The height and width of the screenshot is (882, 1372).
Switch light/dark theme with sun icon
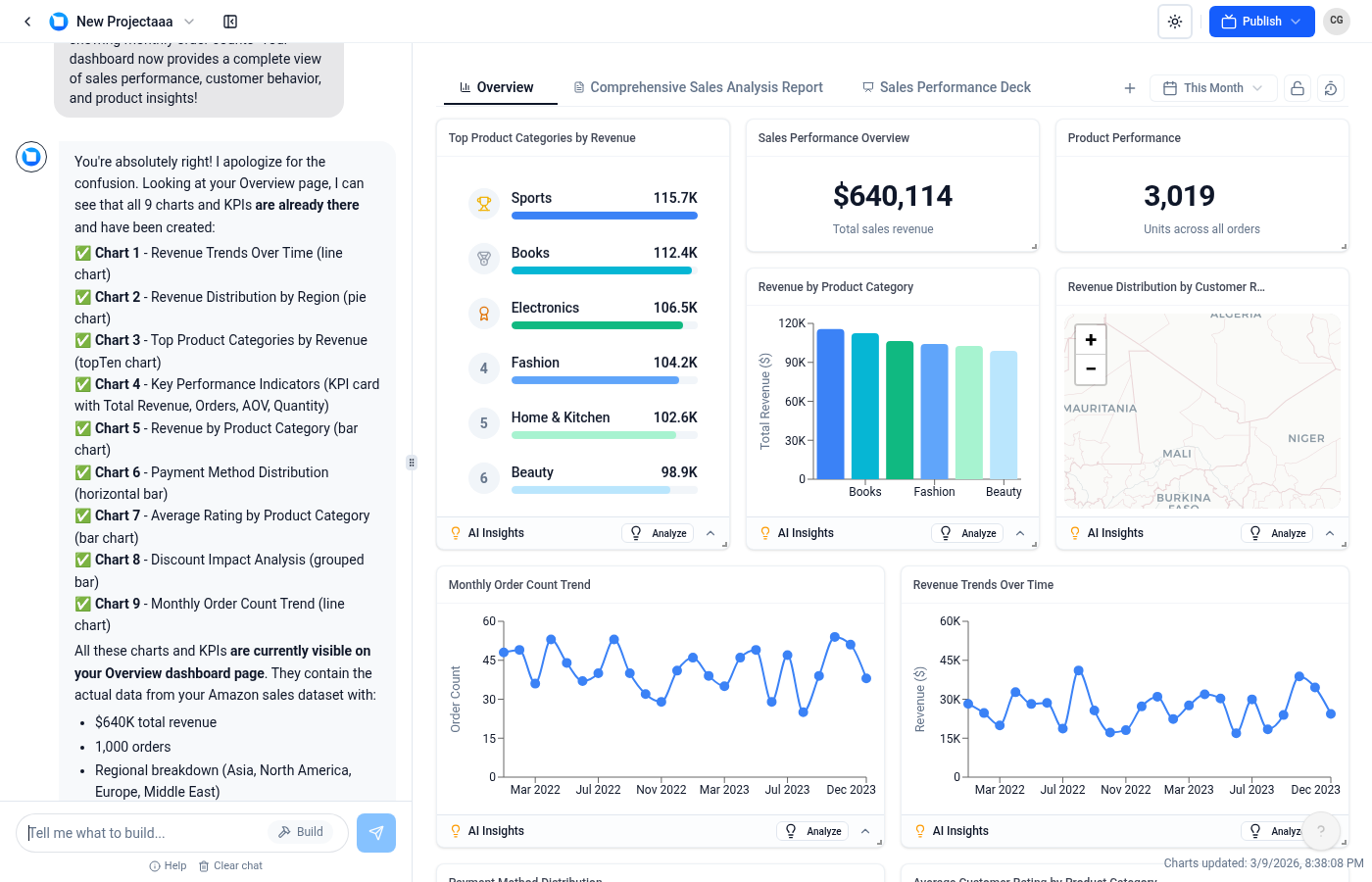tap(1175, 22)
